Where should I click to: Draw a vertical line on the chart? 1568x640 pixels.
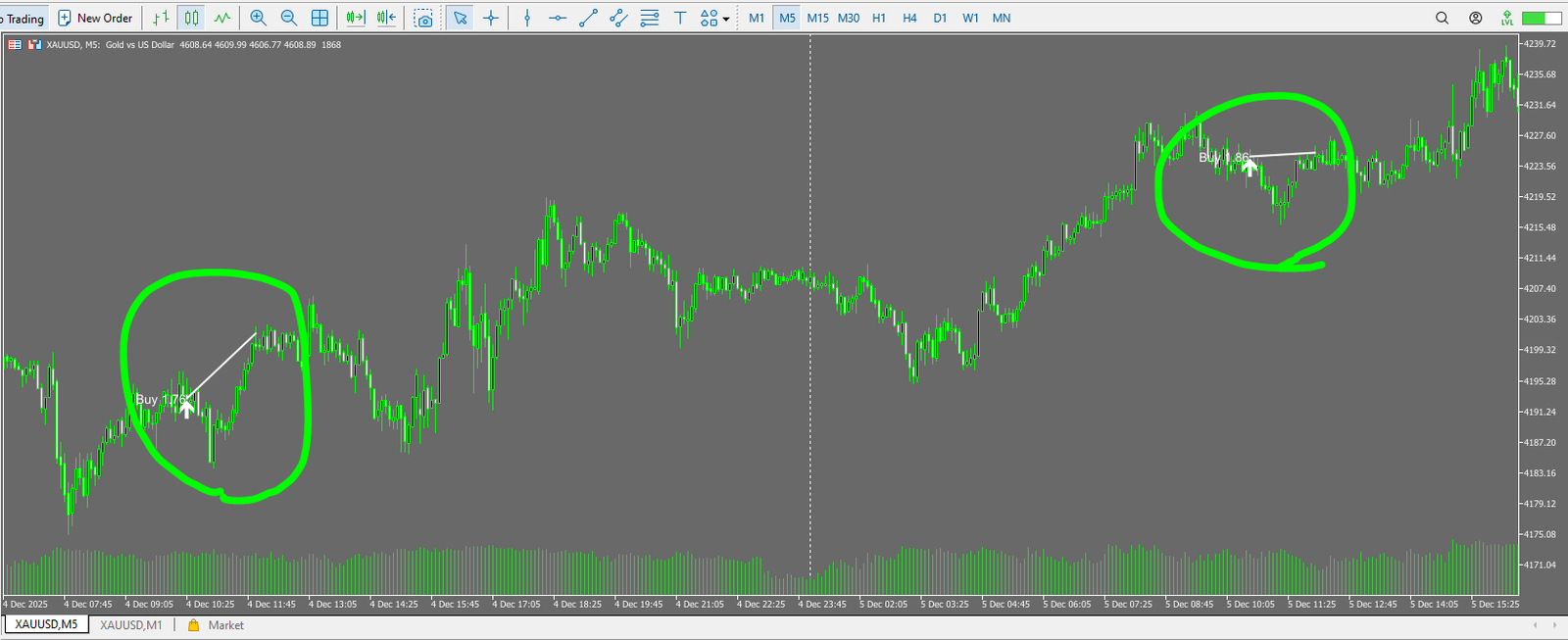click(x=527, y=18)
